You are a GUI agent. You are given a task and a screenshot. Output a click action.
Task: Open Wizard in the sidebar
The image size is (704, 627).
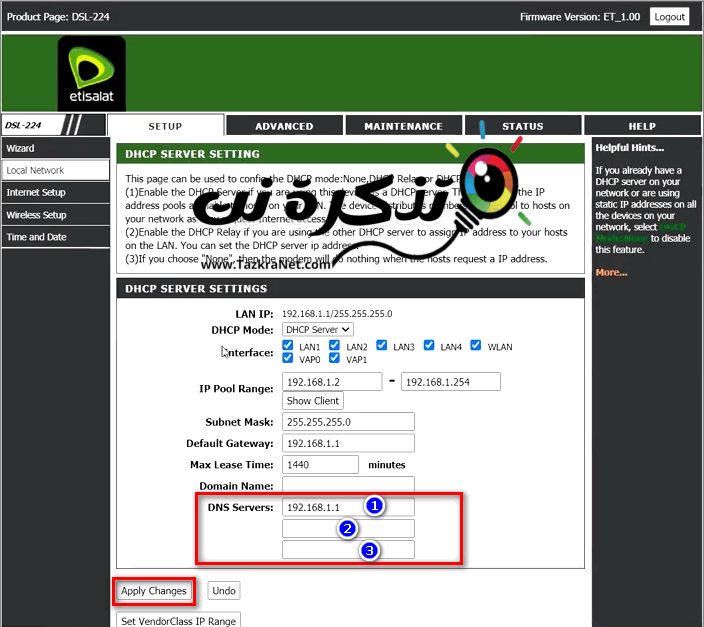click(x=56, y=148)
